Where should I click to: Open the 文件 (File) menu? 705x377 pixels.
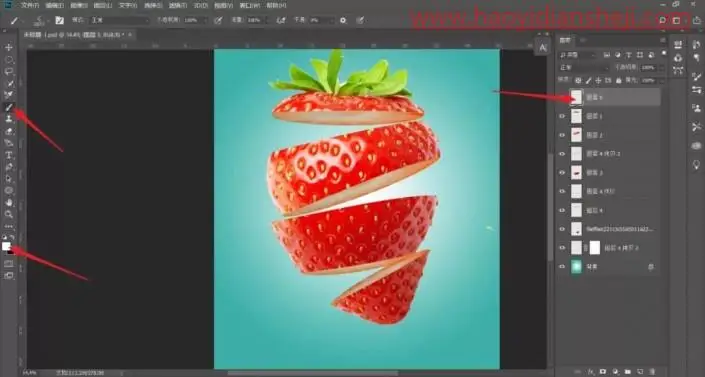(x=30, y=5)
